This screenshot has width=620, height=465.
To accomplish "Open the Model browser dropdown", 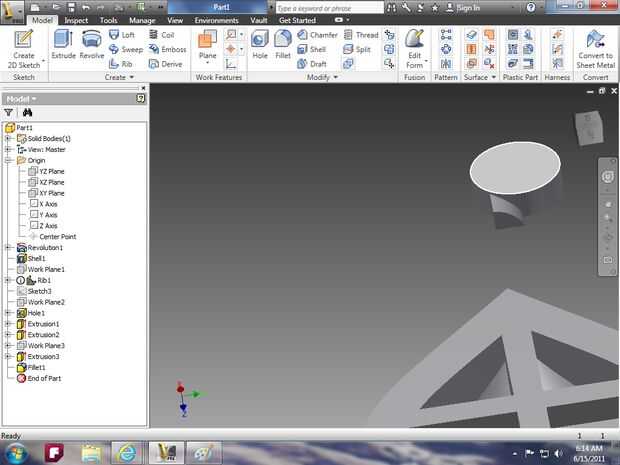I will [21, 99].
